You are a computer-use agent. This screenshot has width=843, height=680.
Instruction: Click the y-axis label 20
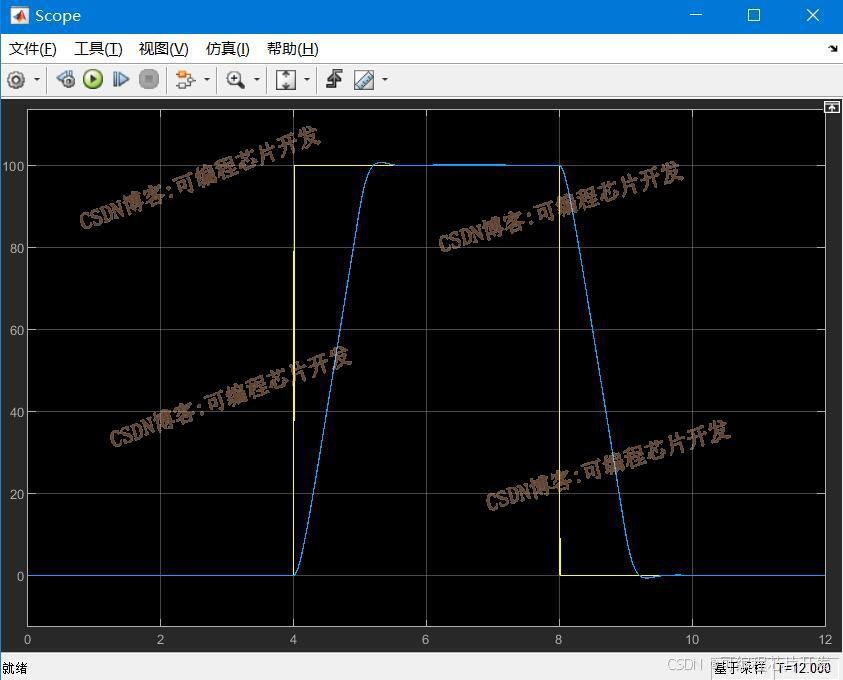click(x=17, y=494)
